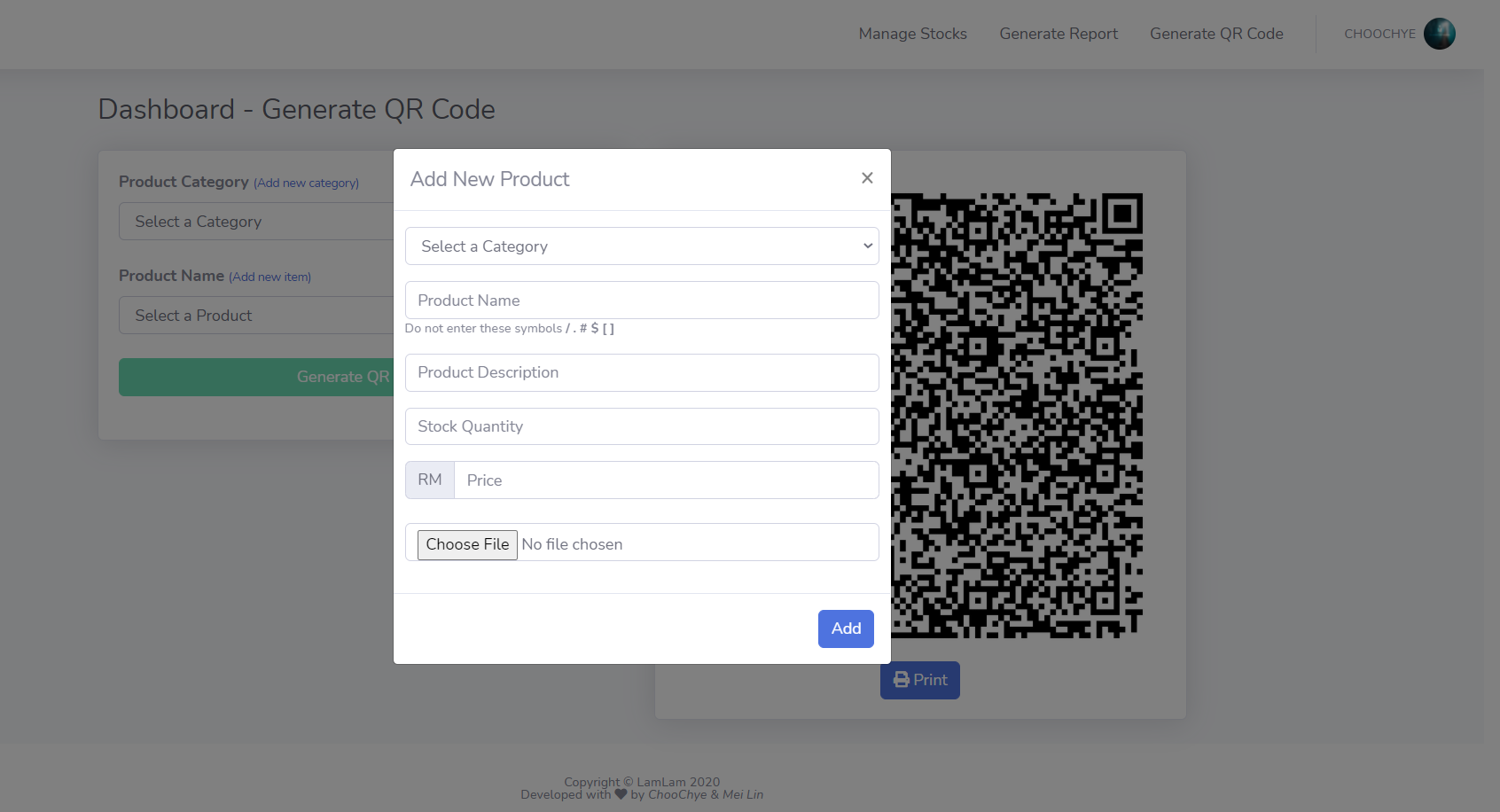Click into the Product Name input field
This screenshot has width=1500, height=812.
(641, 300)
